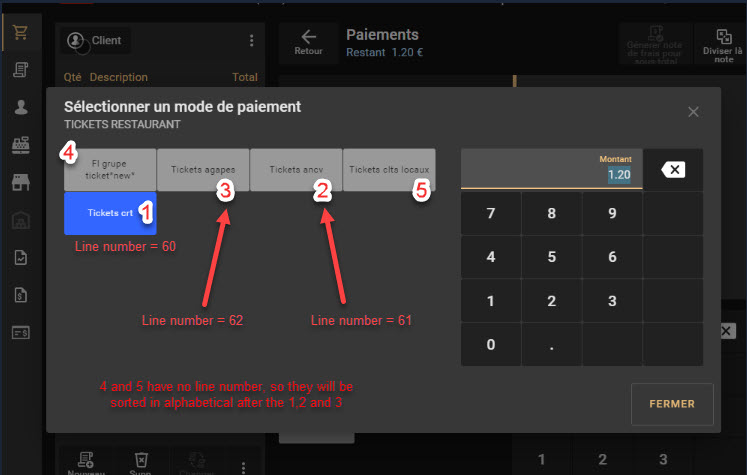Click the Paiements heading

tap(383, 35)
